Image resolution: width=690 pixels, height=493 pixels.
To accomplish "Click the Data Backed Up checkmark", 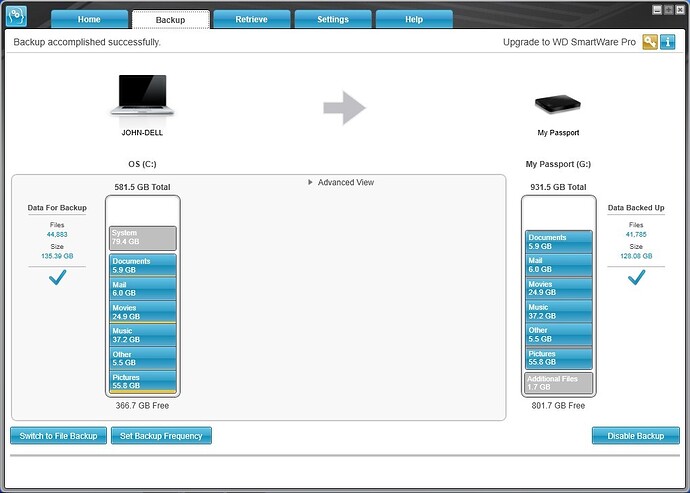I will point(636,277).
